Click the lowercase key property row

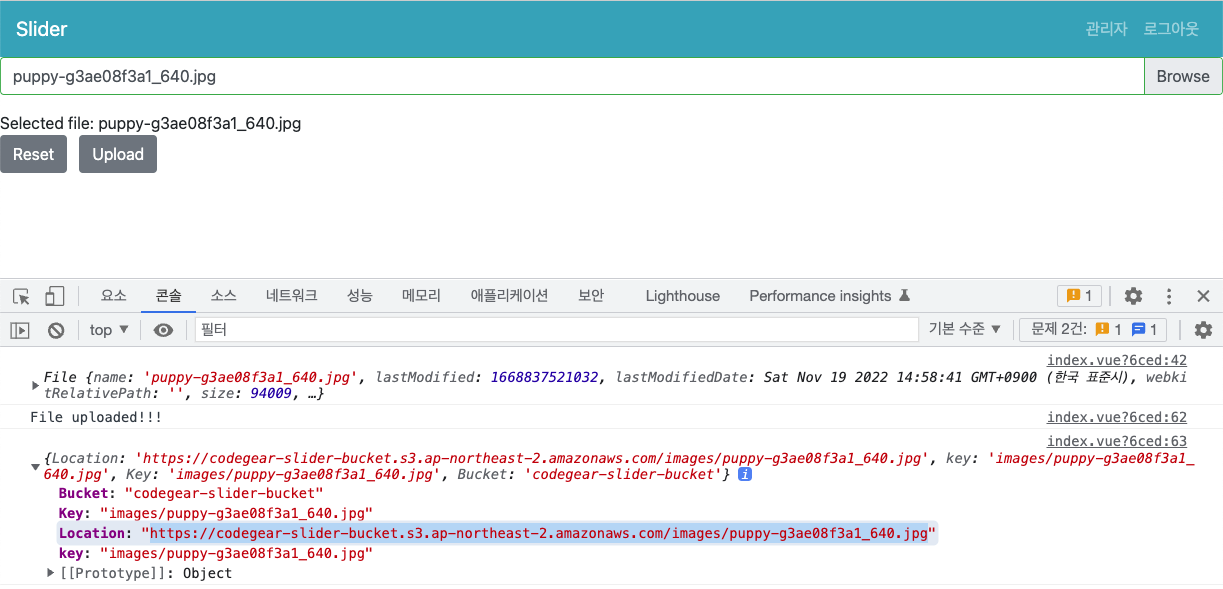[215, 553]
